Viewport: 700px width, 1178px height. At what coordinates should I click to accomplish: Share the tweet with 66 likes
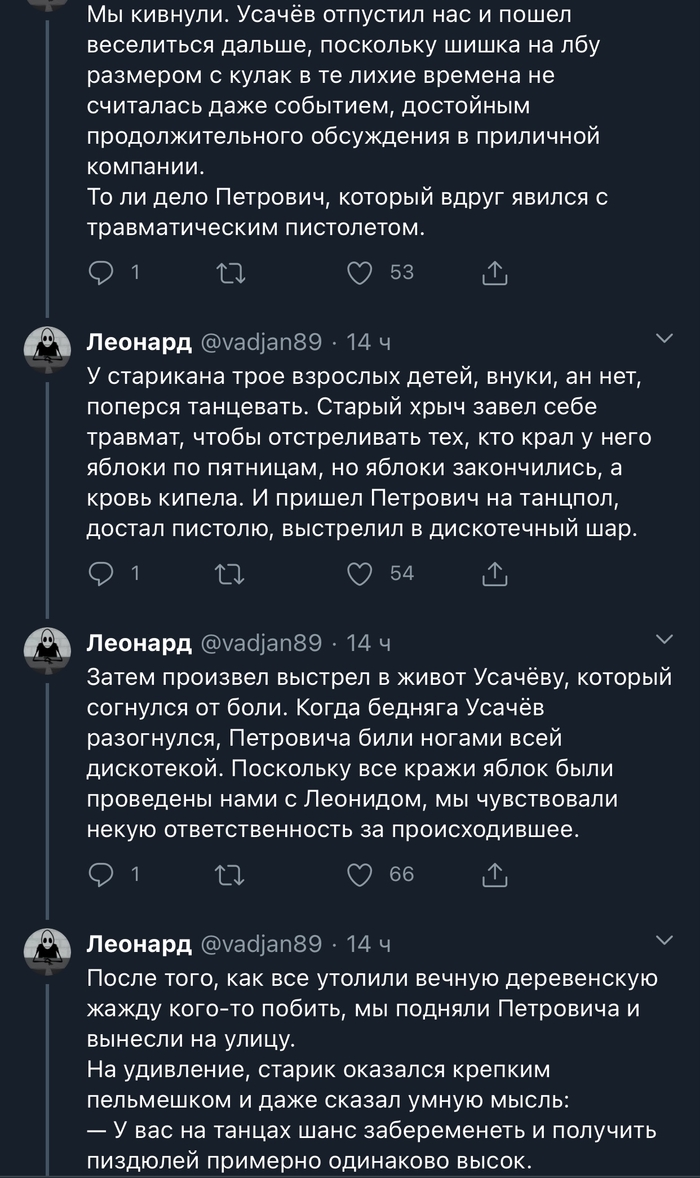click(x=494, y=874)
